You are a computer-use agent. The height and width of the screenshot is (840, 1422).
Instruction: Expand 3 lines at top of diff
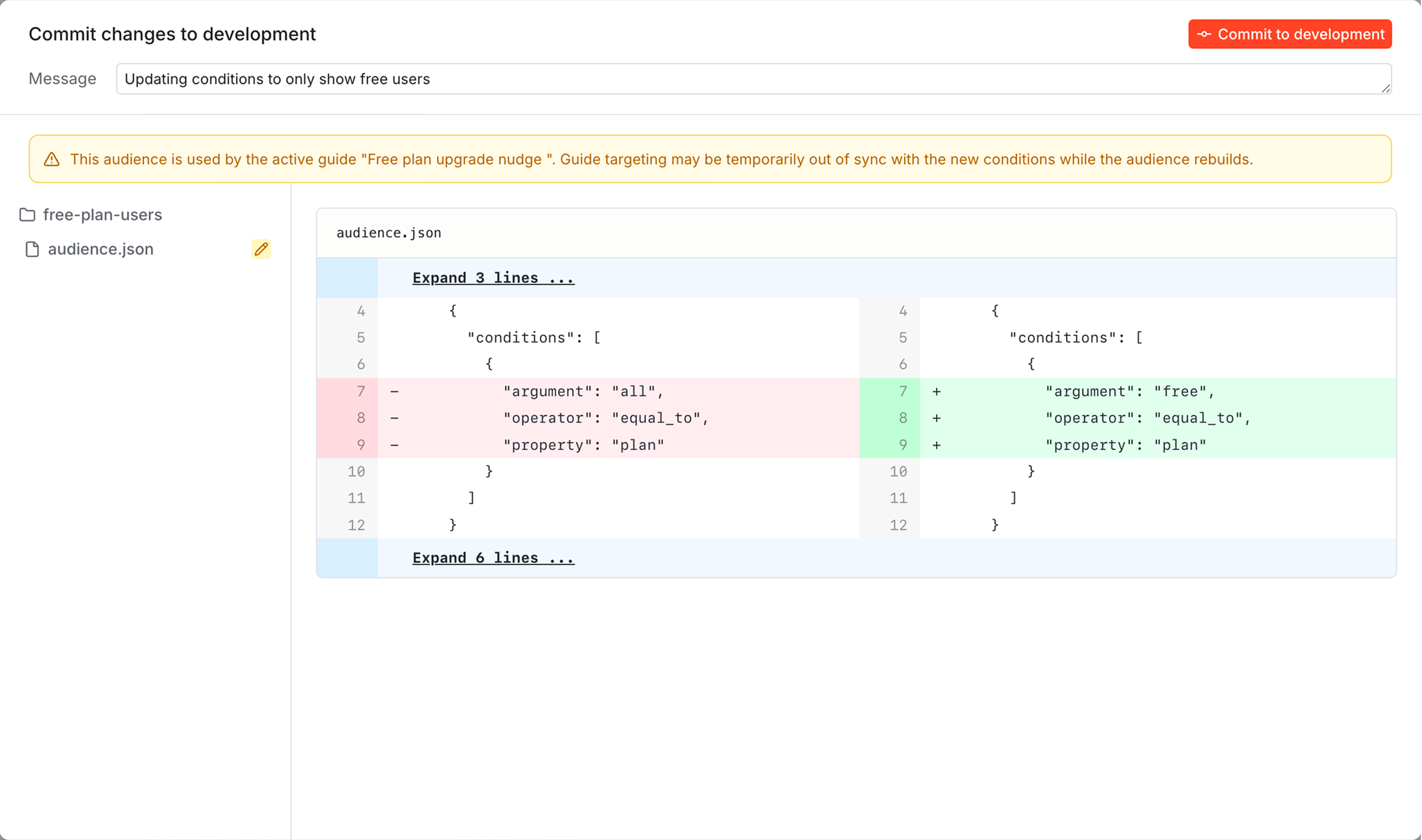tap(494, 278)
